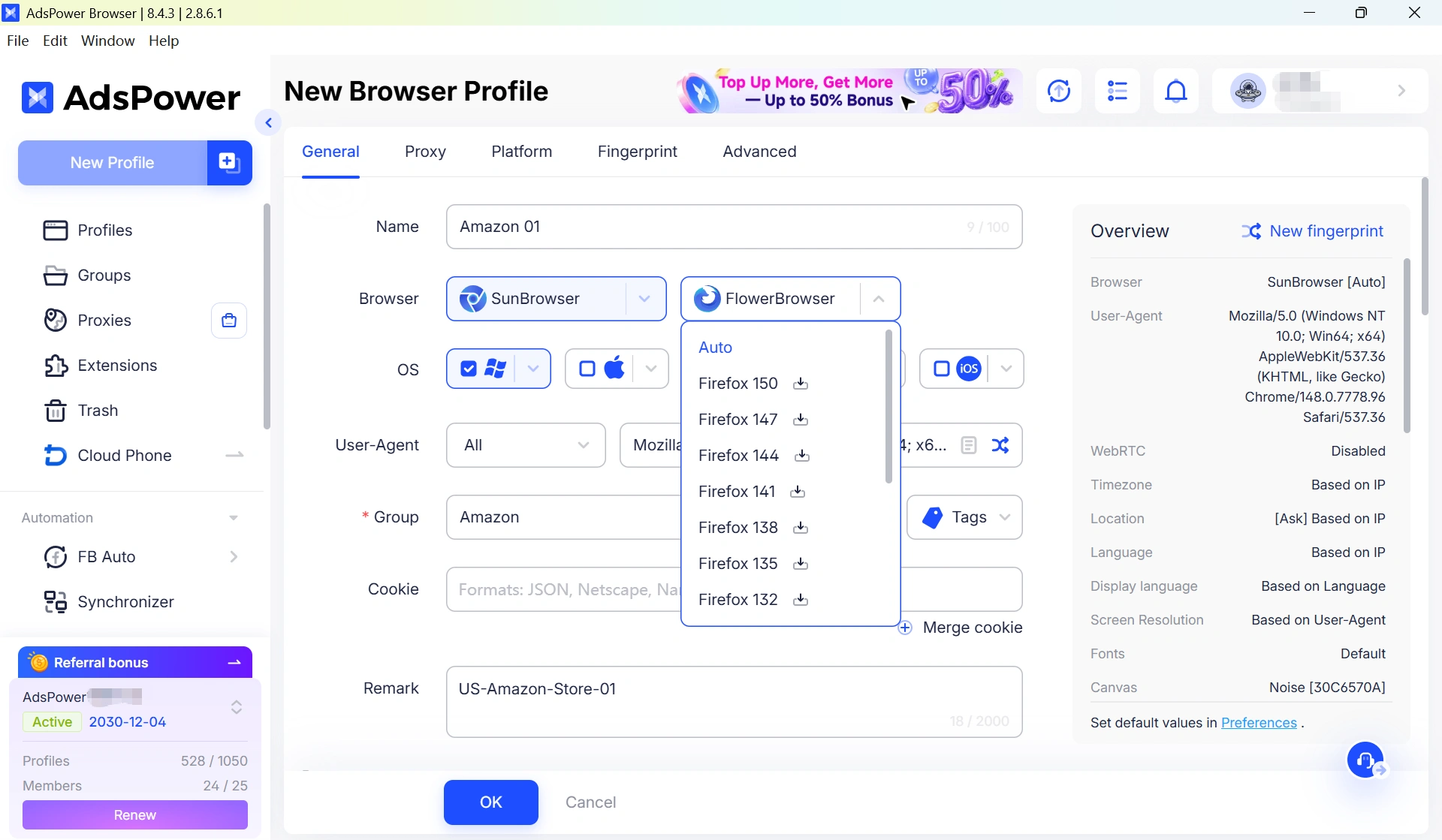This screenshot has width=1442, height=840.
Task: Open the macOS version dropdown
Action: tap(651, 369)
